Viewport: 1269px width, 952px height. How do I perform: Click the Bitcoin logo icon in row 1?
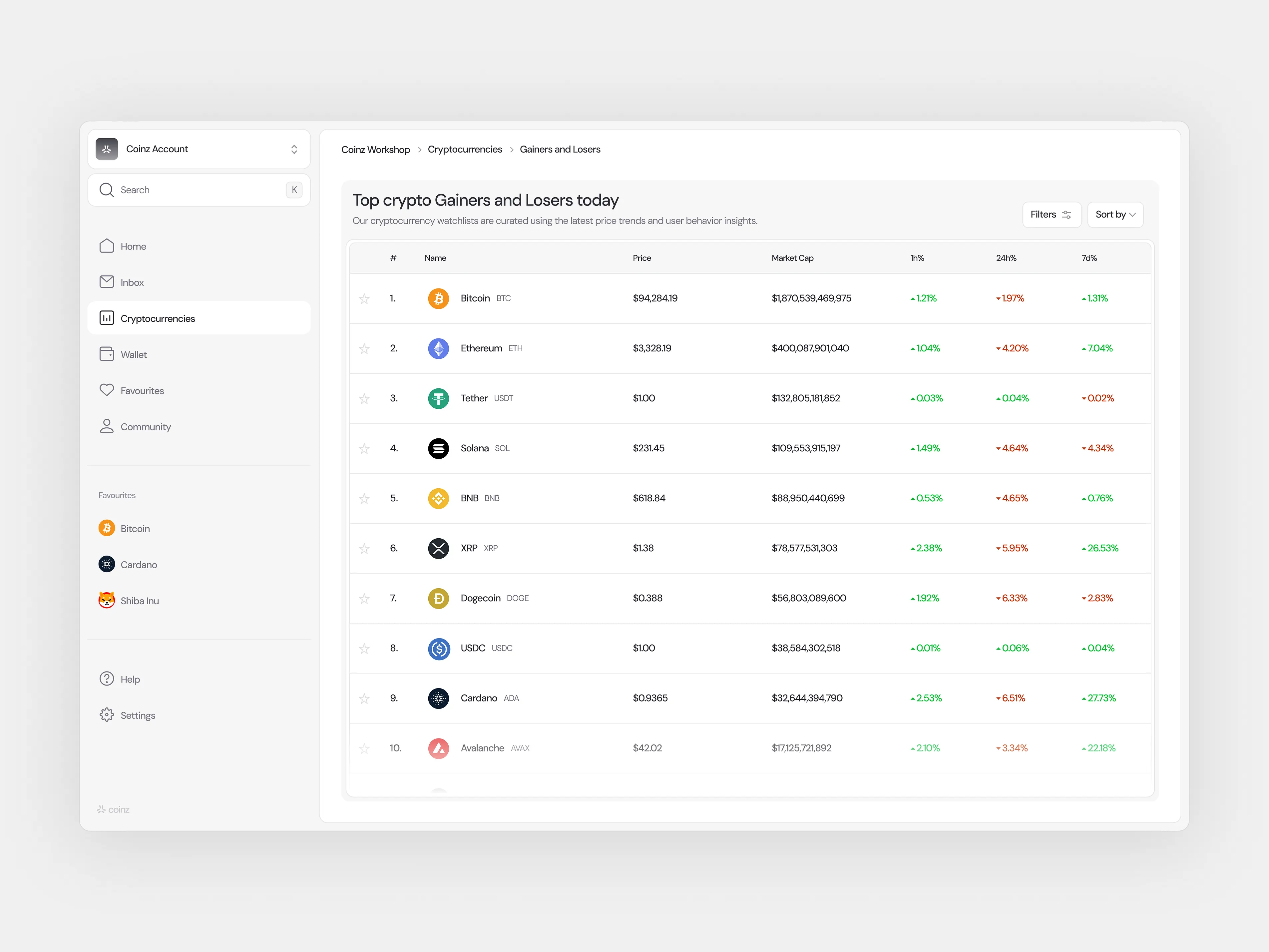coord(438,298)
